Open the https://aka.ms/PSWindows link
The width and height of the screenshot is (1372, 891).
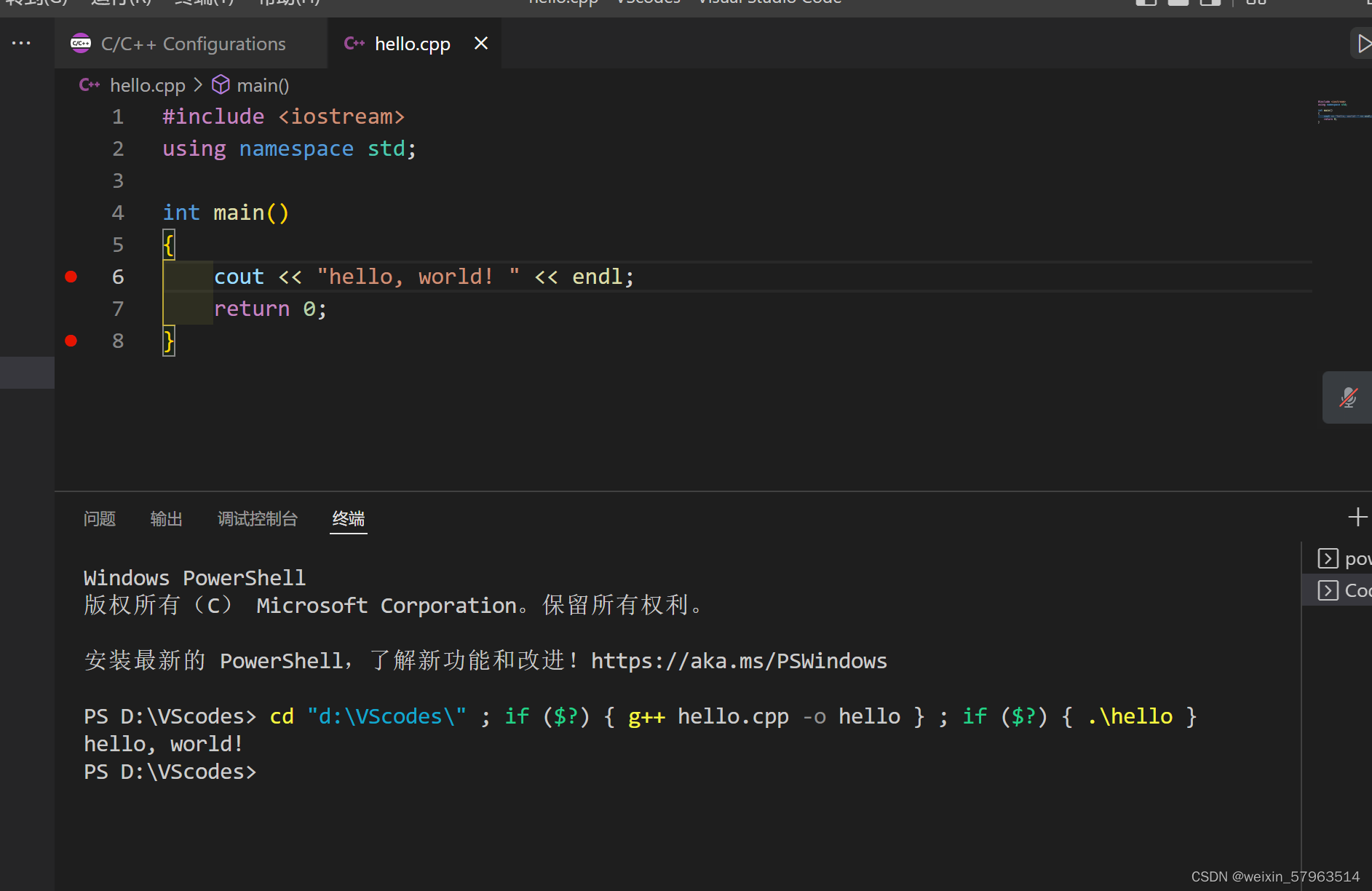[739, 661]
